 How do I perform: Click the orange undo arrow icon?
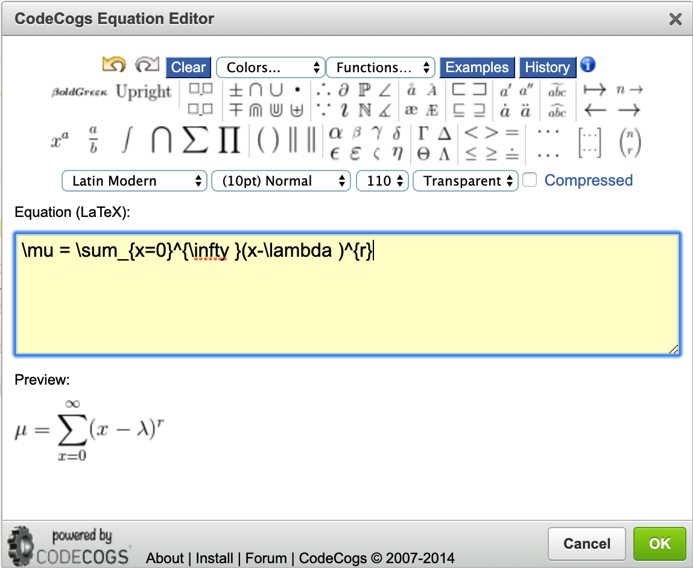(114, 65)
